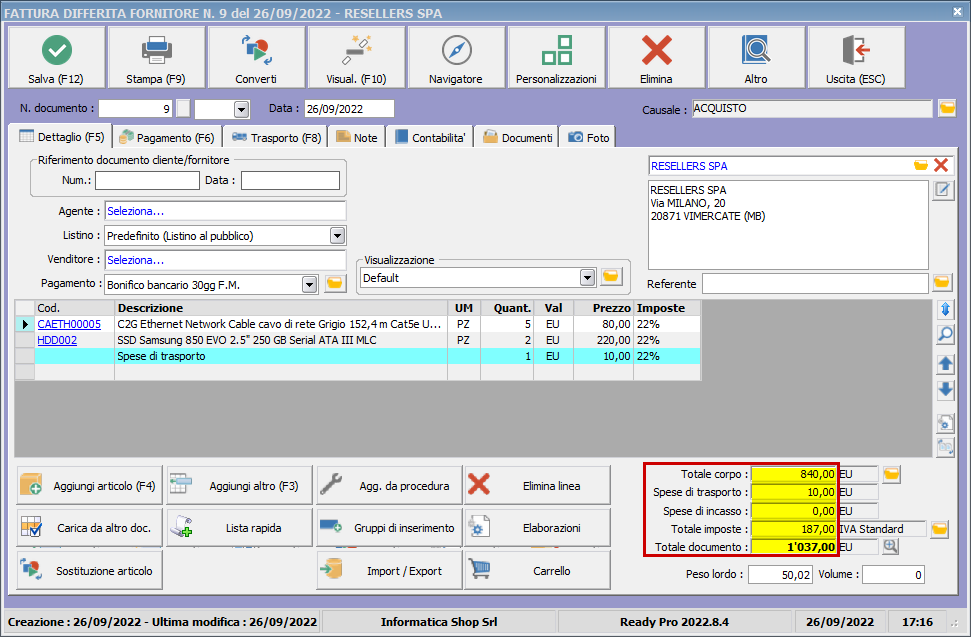This screenshot has width=971, height=637.
Task: Open the Note tab
Action: (357, 137)
